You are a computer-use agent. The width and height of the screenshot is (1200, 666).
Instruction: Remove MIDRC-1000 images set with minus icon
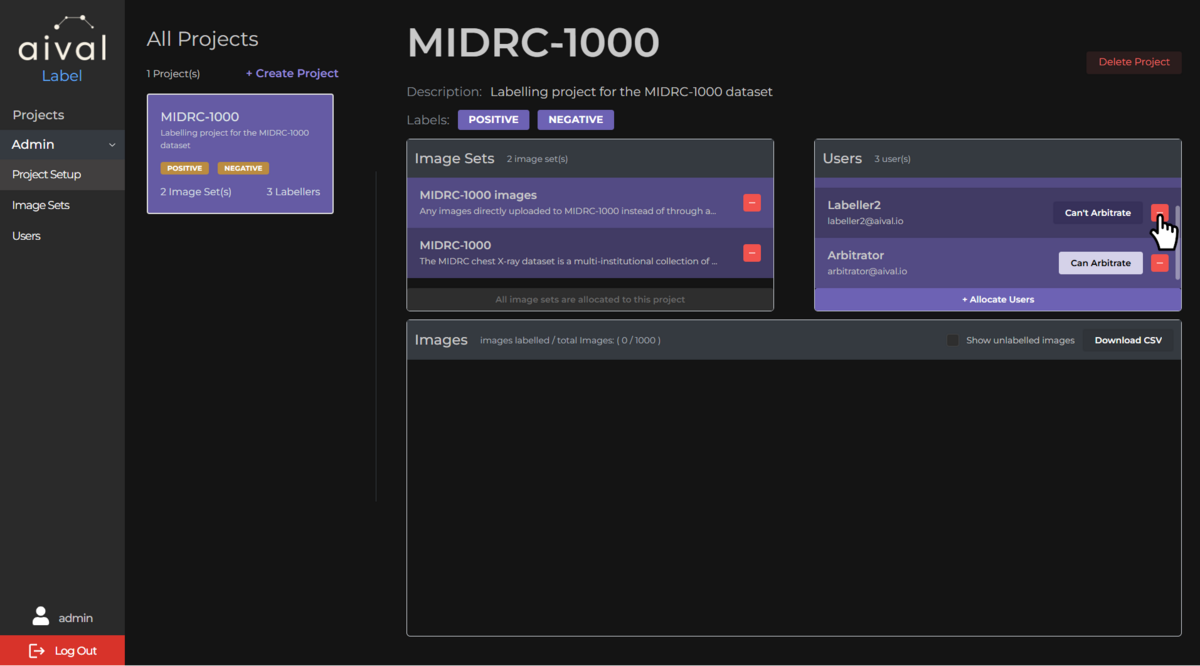(752, 203)
